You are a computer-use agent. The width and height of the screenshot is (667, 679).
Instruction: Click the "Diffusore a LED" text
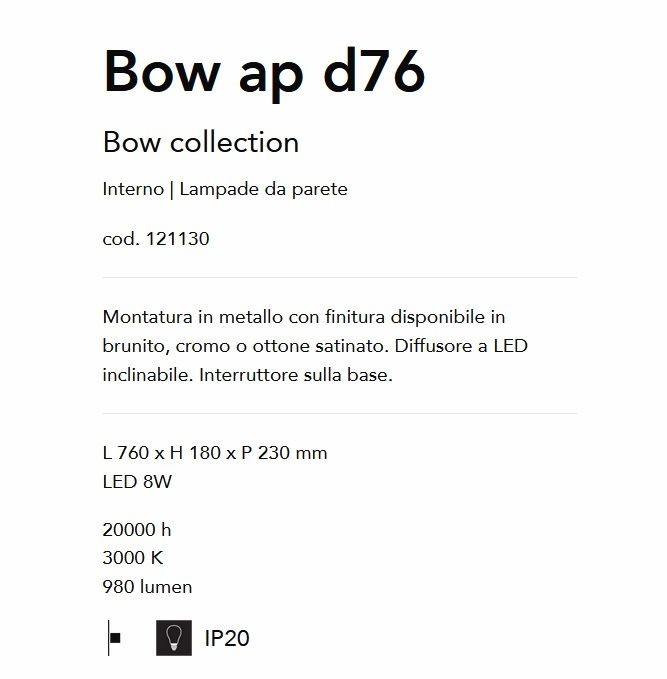pyautogui.click(x=461, y=346)
